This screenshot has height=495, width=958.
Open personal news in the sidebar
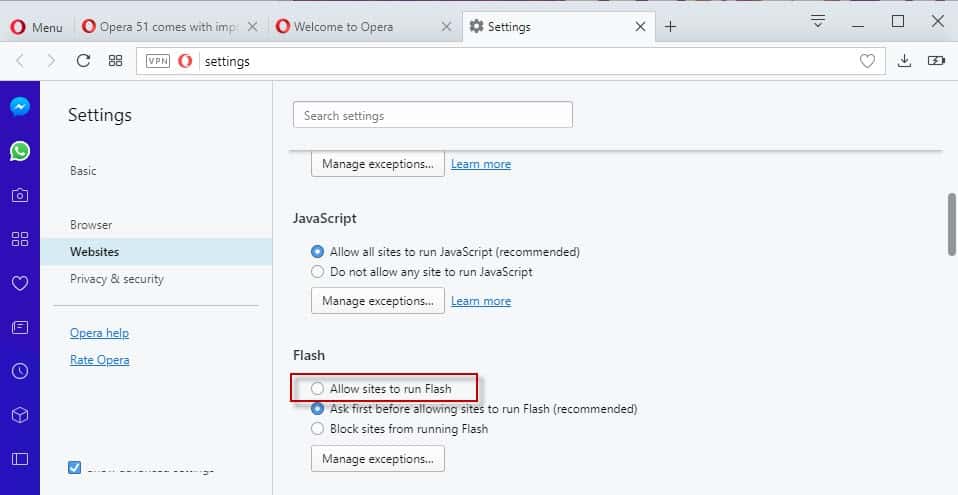click(20, 328)
